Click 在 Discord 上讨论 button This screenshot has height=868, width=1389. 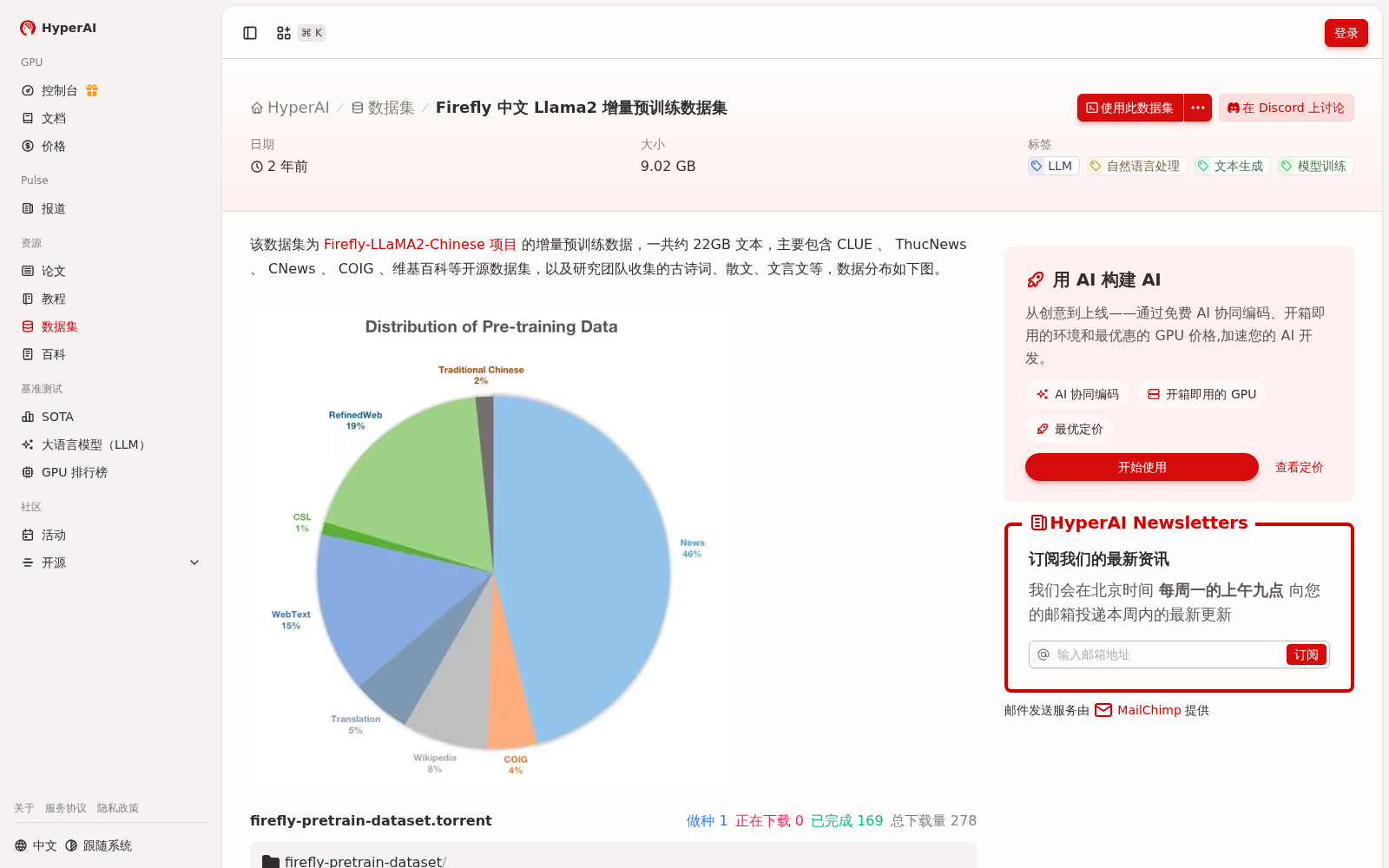click(1287, 108)
